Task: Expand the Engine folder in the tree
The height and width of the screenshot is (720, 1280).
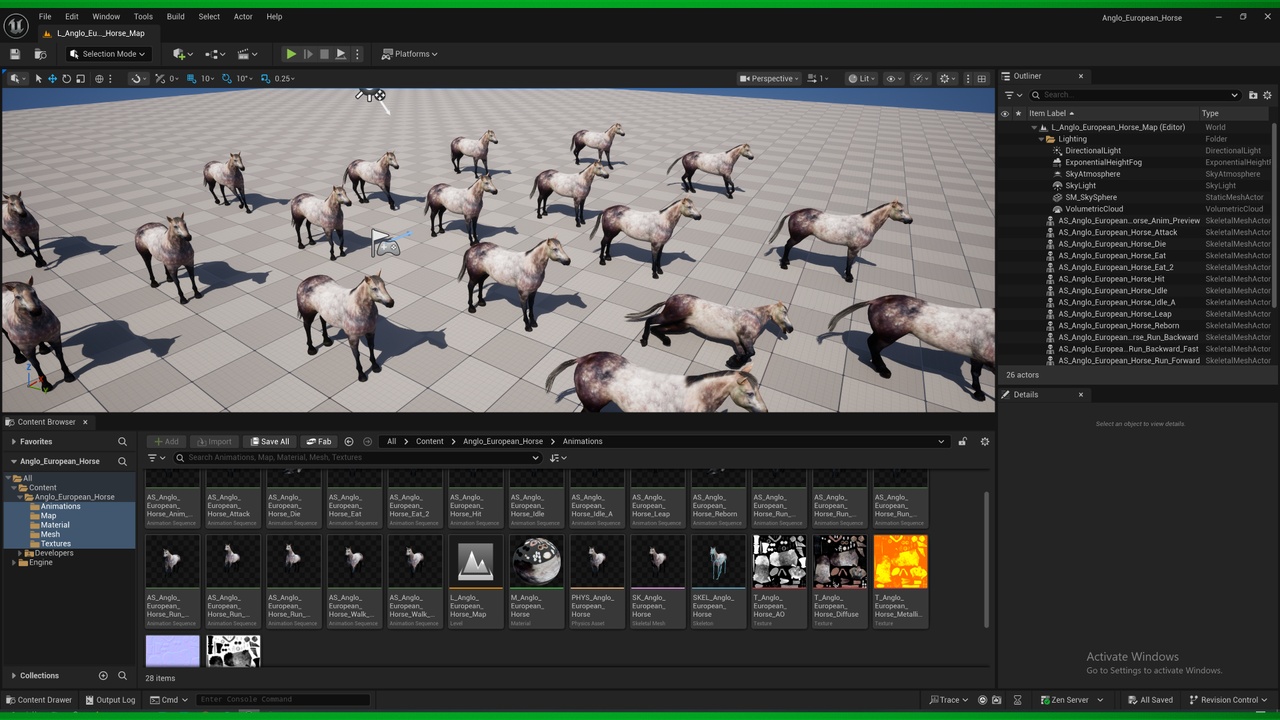Action: pos(13,563)
